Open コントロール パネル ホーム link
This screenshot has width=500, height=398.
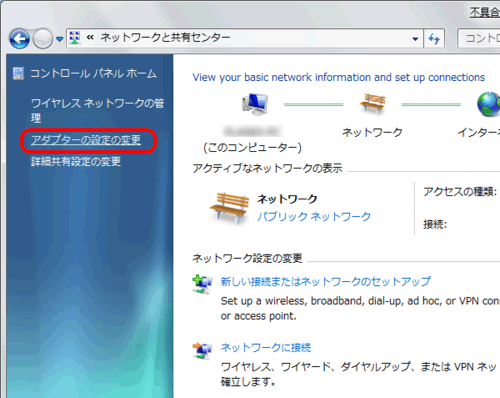[93, 73]
